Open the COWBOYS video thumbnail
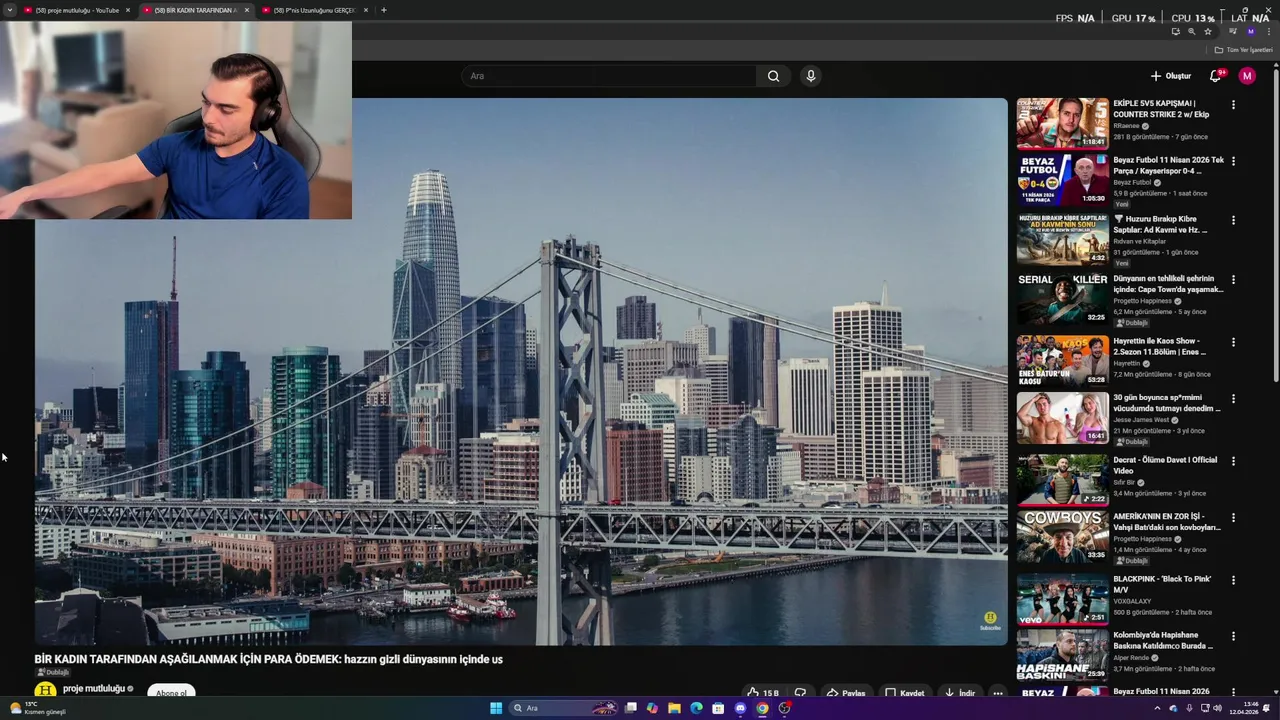This screenshot has height=720, width=1280. [x=1062, y=536]
